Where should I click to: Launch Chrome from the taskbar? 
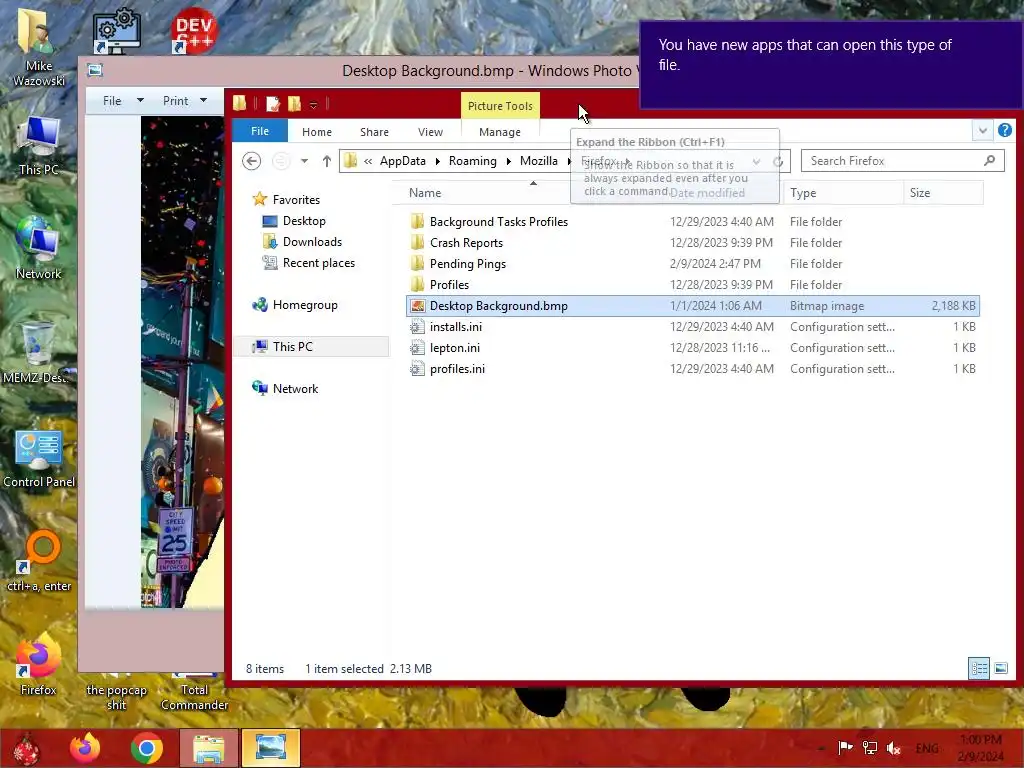pyautogui.click(x=146, y=748)
